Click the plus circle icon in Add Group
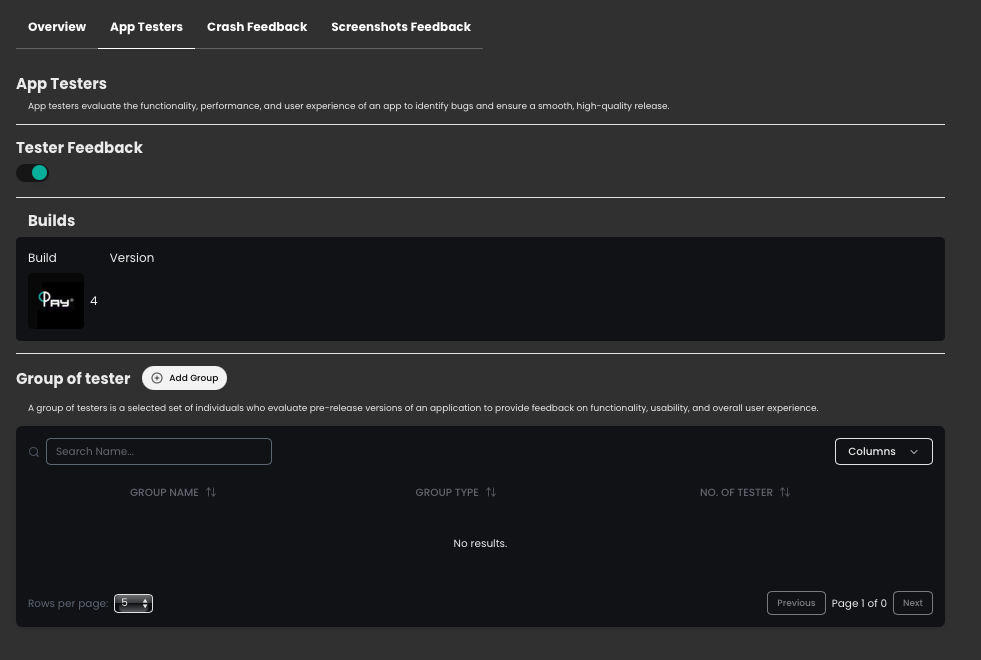981x660 pixels. (x=157, y=378)
